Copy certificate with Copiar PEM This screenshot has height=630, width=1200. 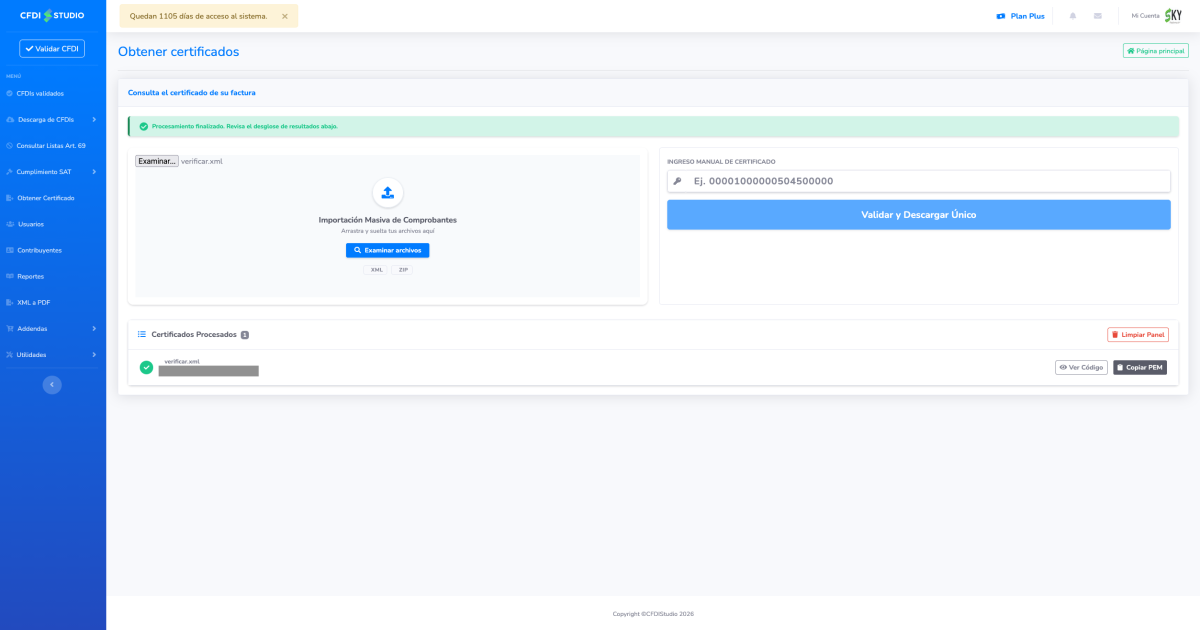(x=1140, y=367)
